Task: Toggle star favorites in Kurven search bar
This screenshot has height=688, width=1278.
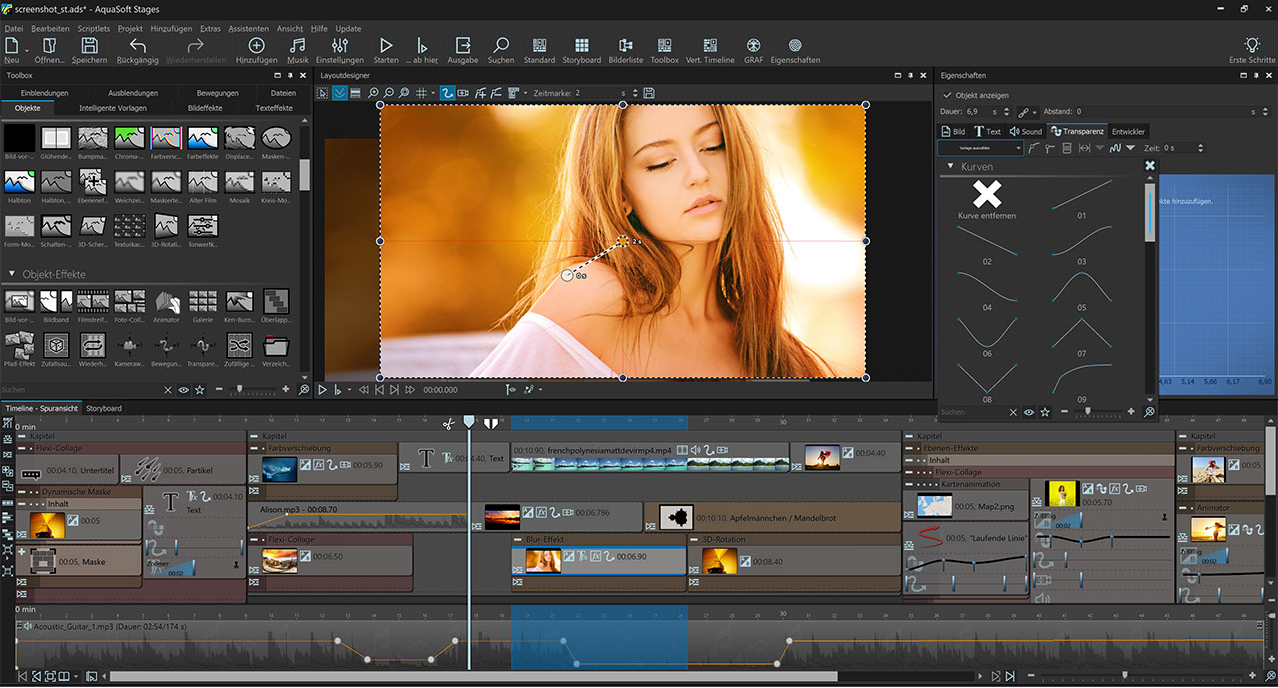Action: [1045, 412]
